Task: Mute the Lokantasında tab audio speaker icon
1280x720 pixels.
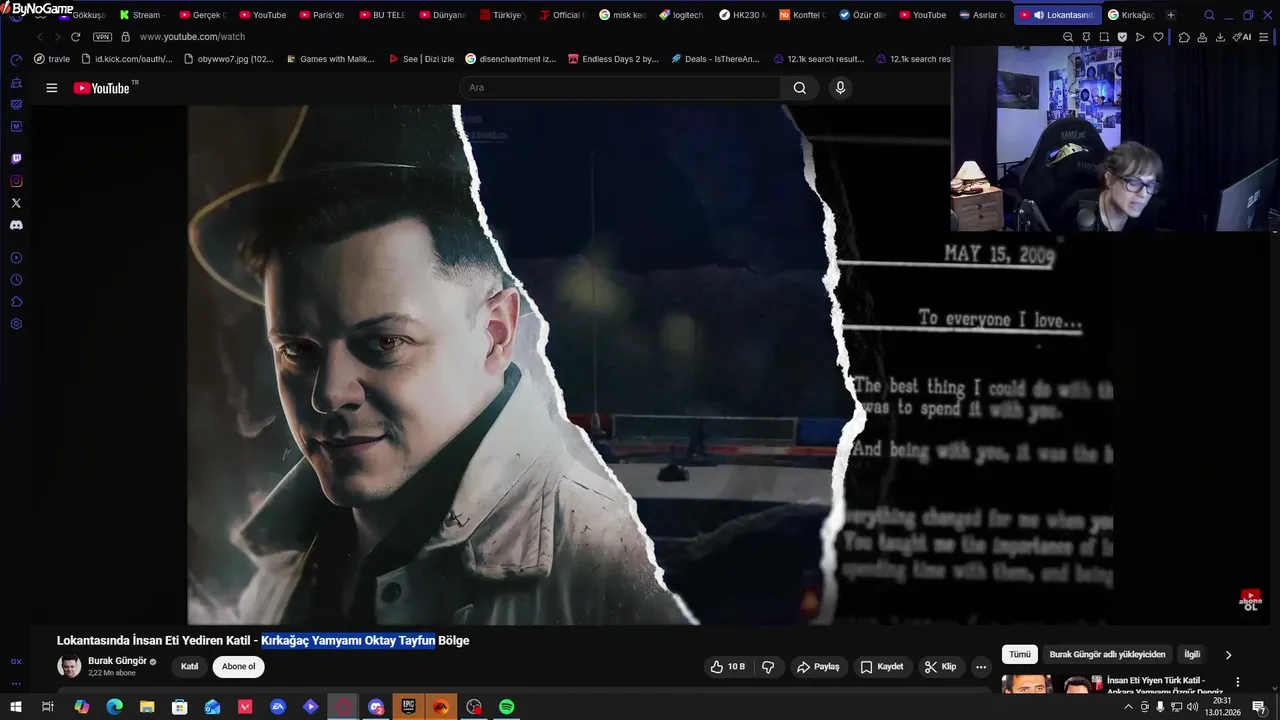Action: [1039, 15]
